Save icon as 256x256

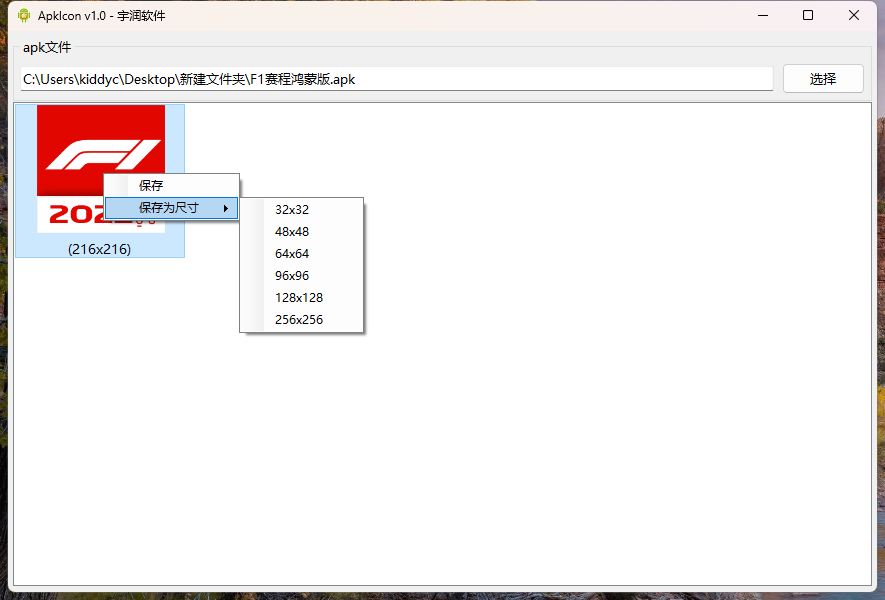(301, 319)
